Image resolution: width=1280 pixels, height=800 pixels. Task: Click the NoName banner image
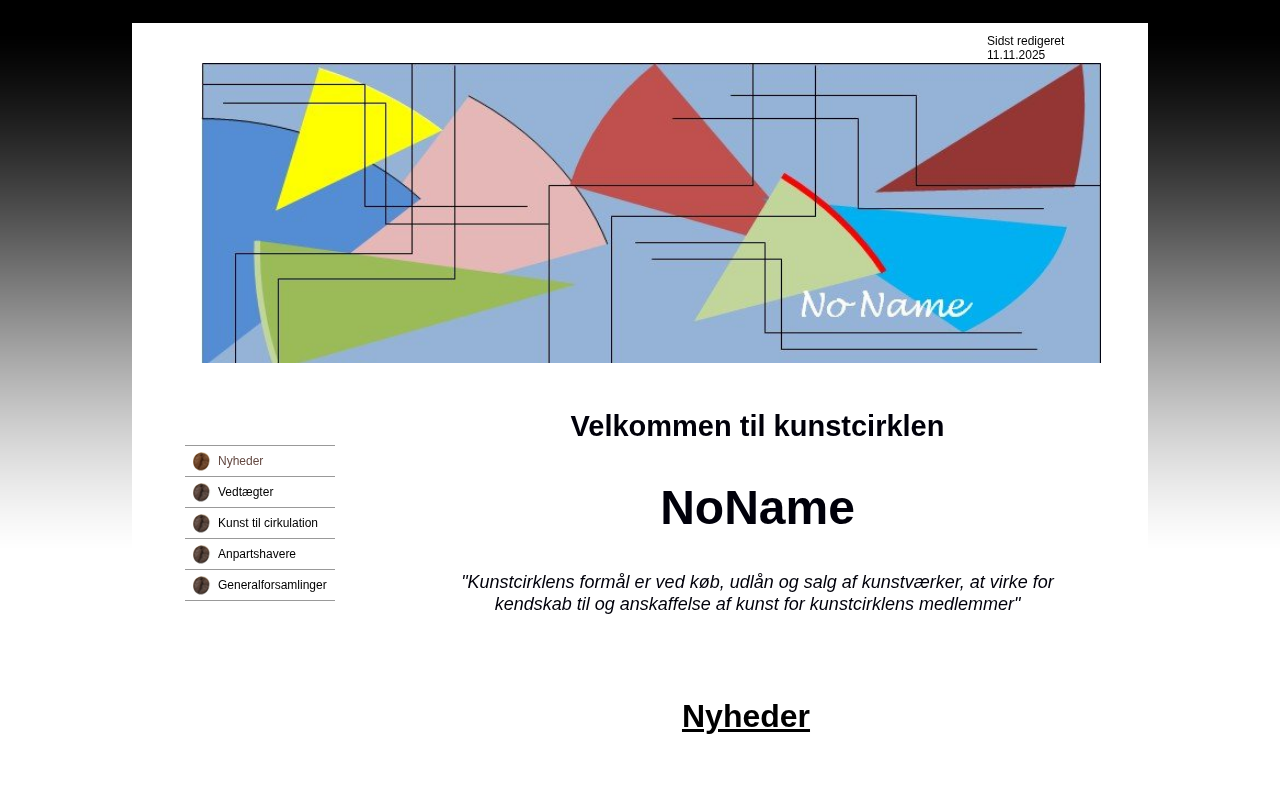[x=651, y=213]
